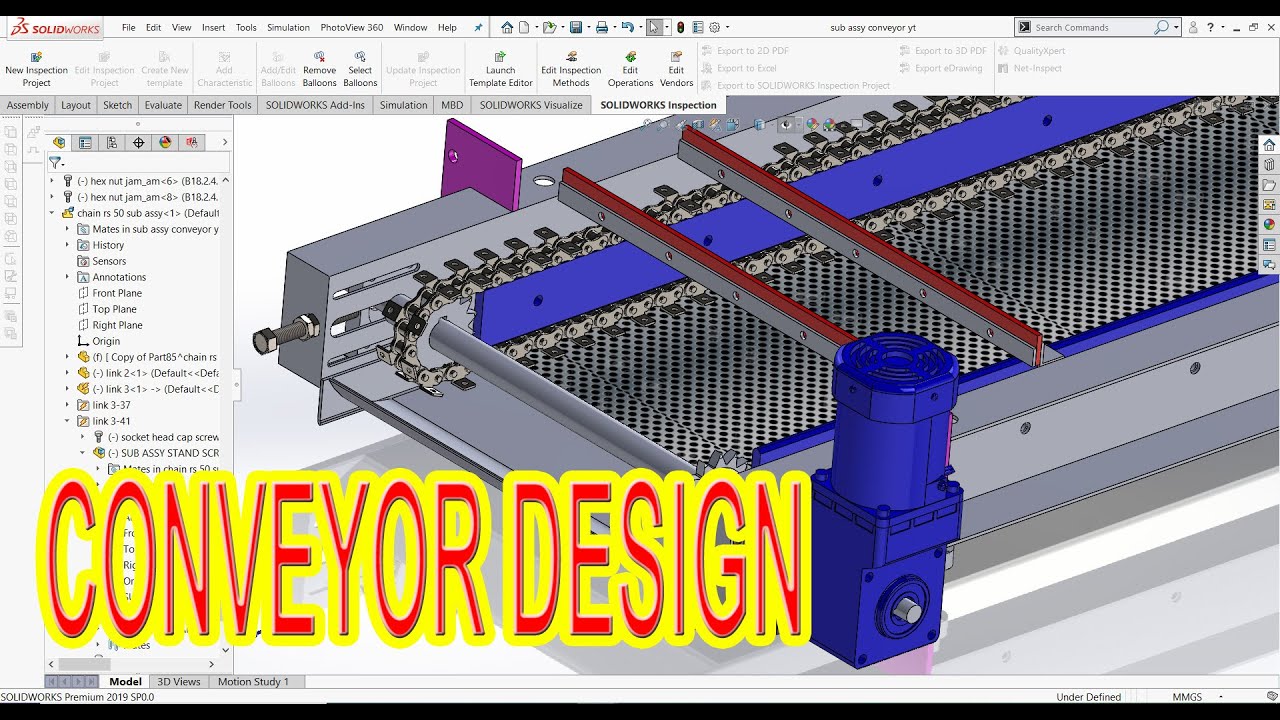Open the Appearances task pane color ball
This screenshot has width=1280, height=720.
(1269, 225)
